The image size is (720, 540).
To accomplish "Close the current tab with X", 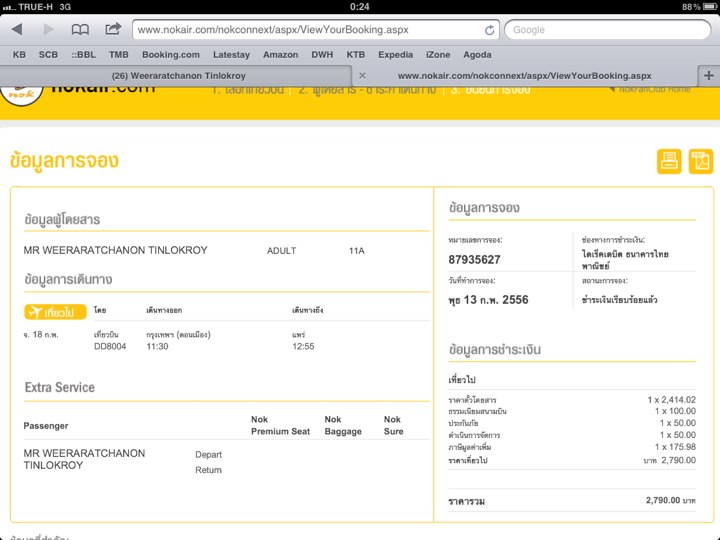I will (362, 75).
